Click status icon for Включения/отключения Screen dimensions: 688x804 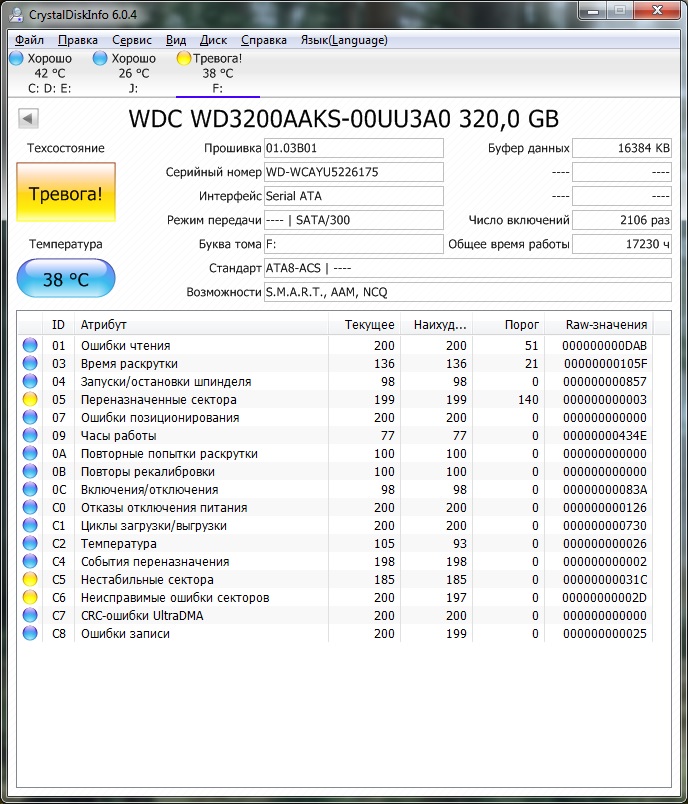(30, 489)
